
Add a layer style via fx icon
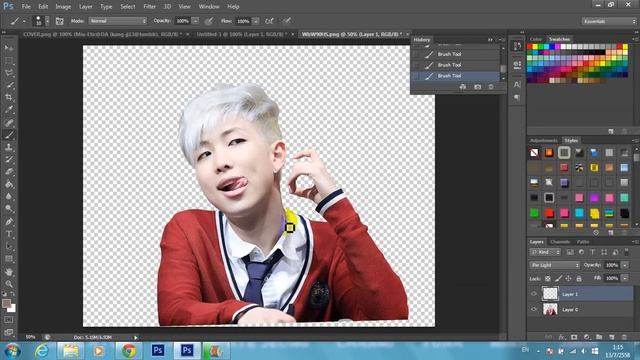coord(562,337)
